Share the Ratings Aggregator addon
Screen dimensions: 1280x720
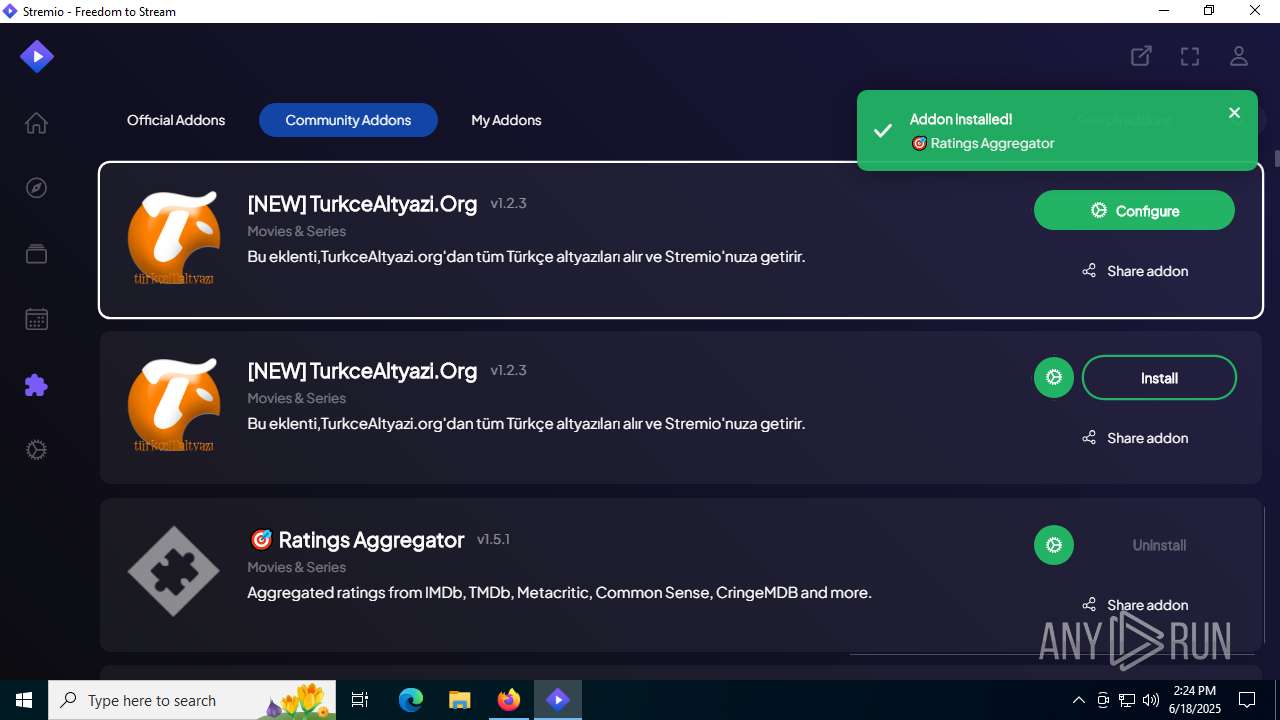[x=1135, y=605]
